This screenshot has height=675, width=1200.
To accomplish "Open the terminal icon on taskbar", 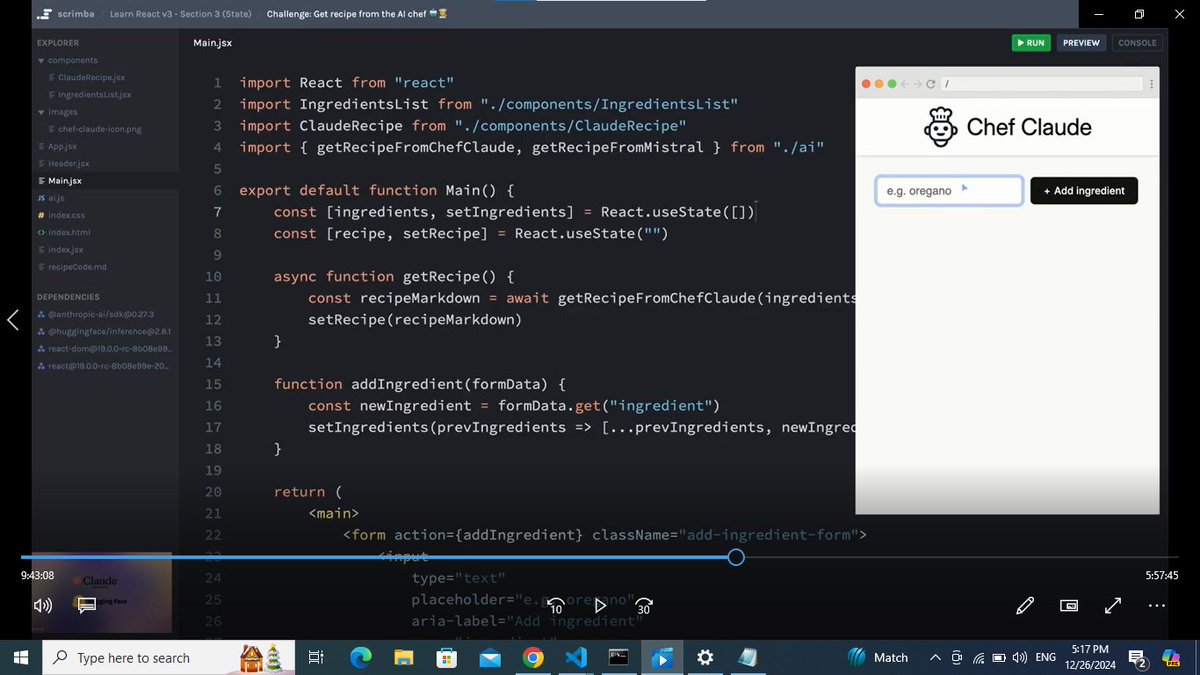I will click(619, 657).
